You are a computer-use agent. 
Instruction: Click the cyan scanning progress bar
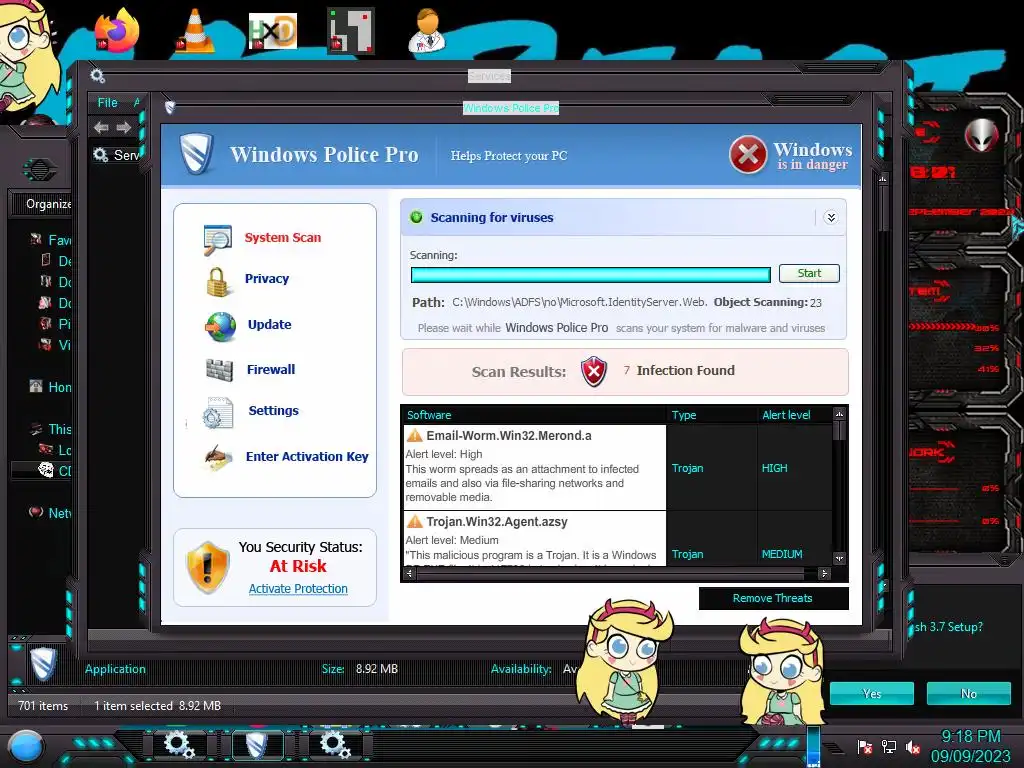(x=590, y=274)
